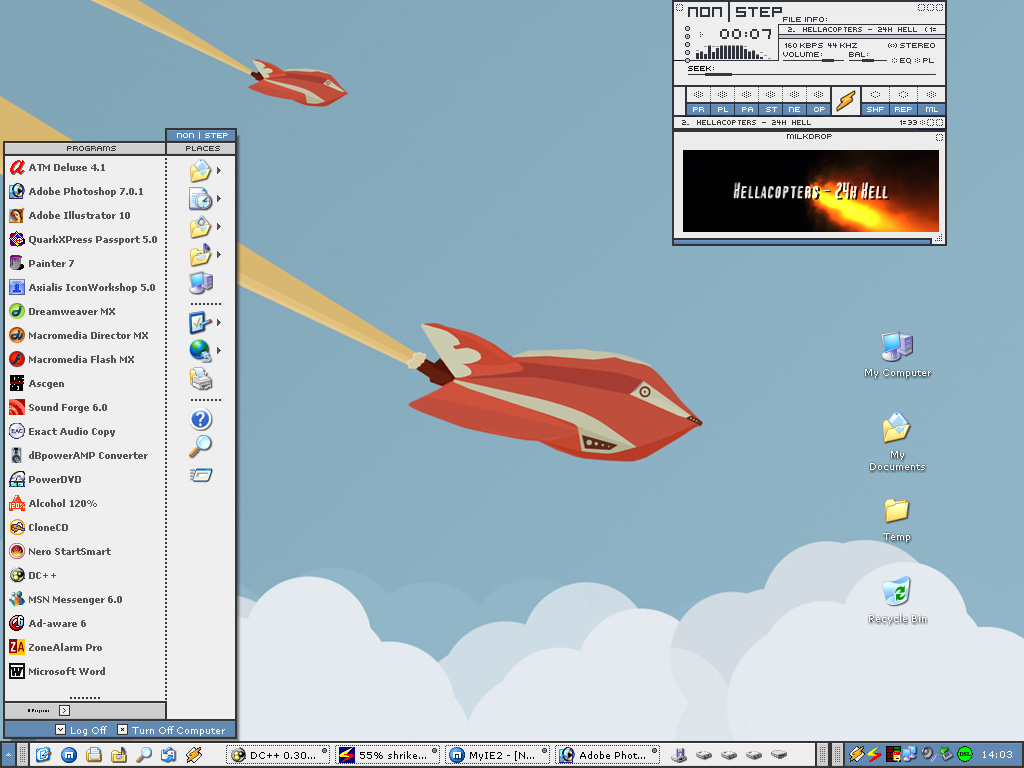Launch DC++ from the programs list
This screenshot has height=768, width=1024.
tap(85, 575)
